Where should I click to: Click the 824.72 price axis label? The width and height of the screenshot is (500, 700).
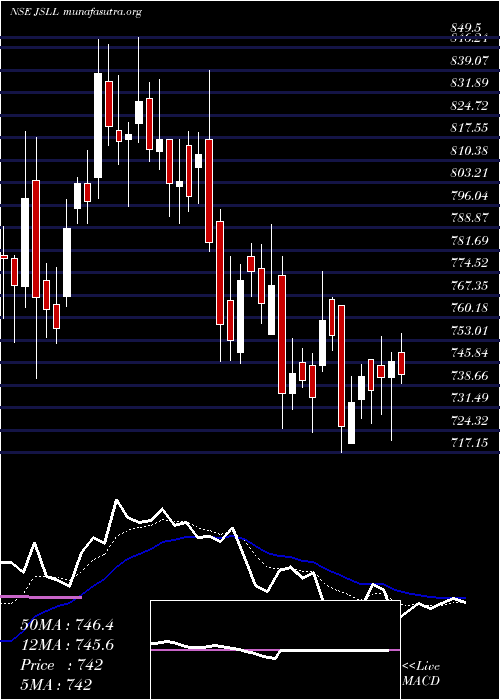pyautogui.click(x=469, y=106)
